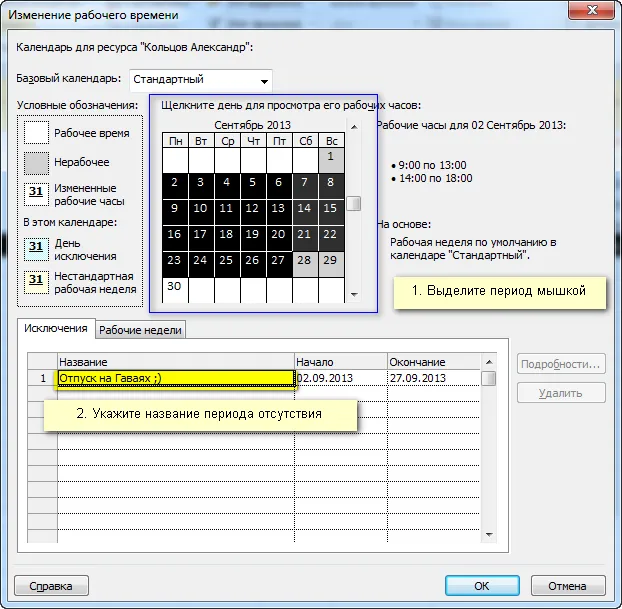The image size is (622, 609).
Task: Select day 10 in the calendar
Action: coord(201,212)
